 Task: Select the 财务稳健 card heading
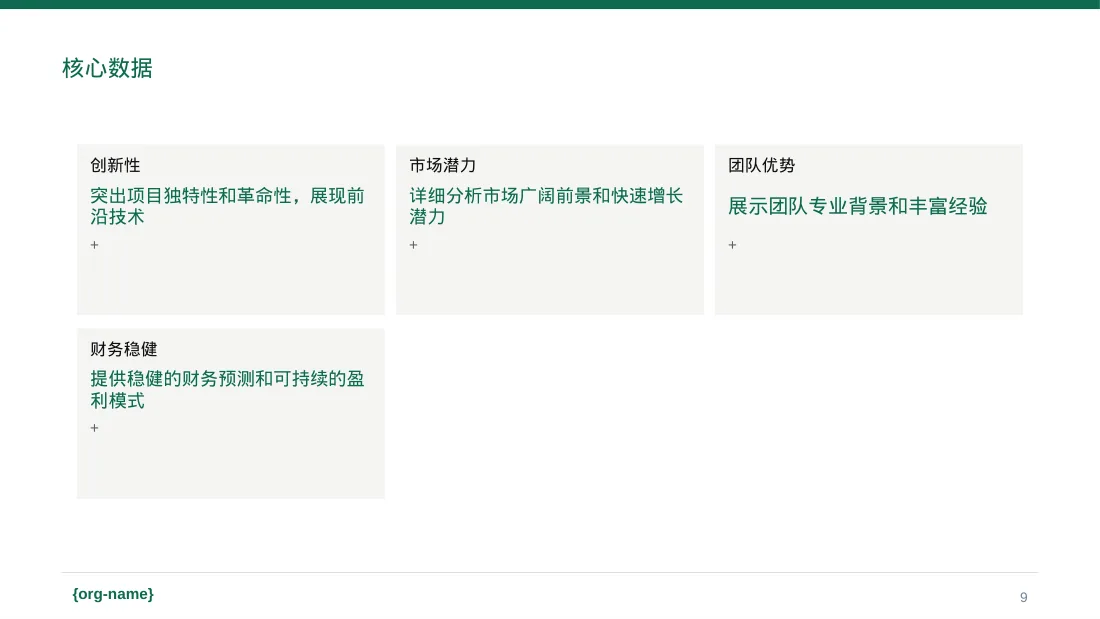click(123, 349)
